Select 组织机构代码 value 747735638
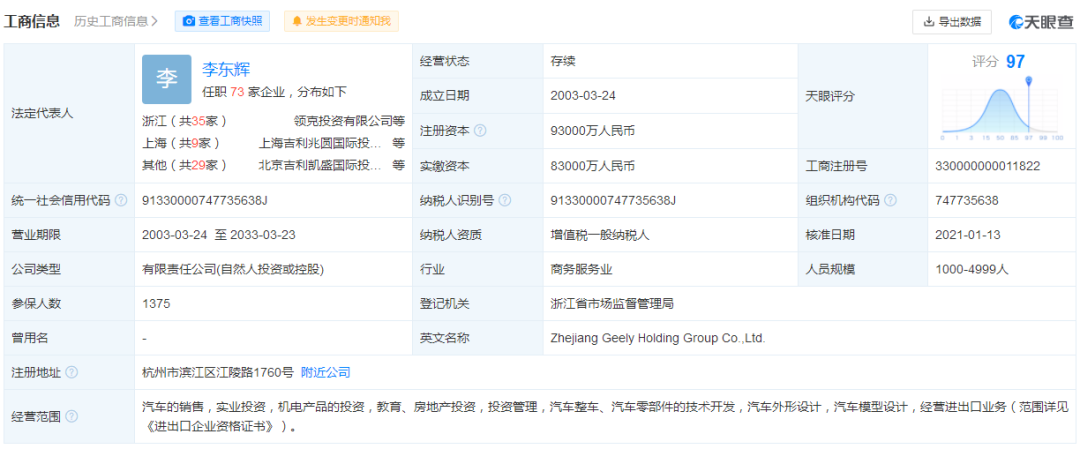 pos(967,200)
